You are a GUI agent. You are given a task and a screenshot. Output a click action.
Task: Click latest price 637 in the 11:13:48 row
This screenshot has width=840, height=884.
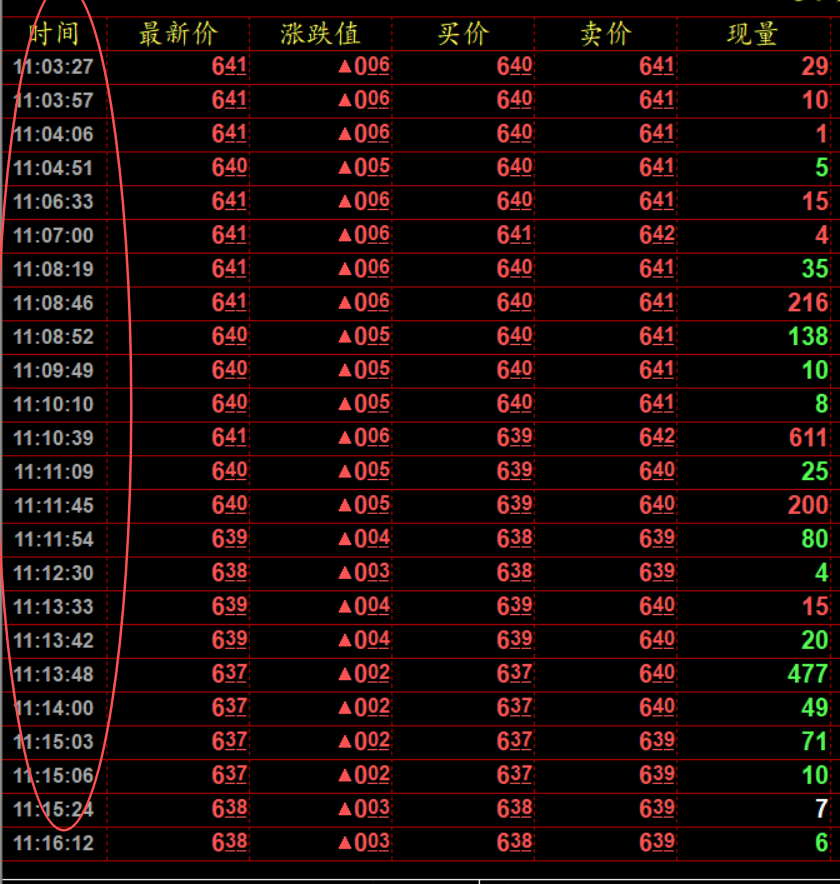(229, 674)
